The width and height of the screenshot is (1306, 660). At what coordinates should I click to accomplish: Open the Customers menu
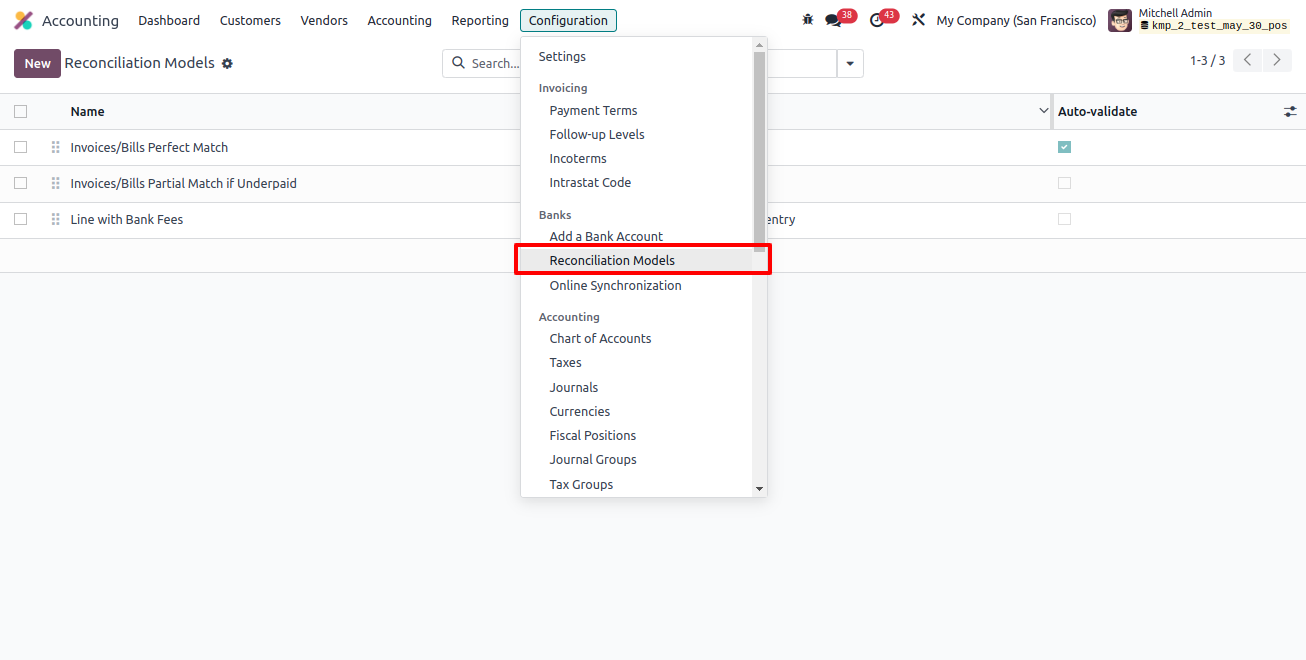click(250, 20)
